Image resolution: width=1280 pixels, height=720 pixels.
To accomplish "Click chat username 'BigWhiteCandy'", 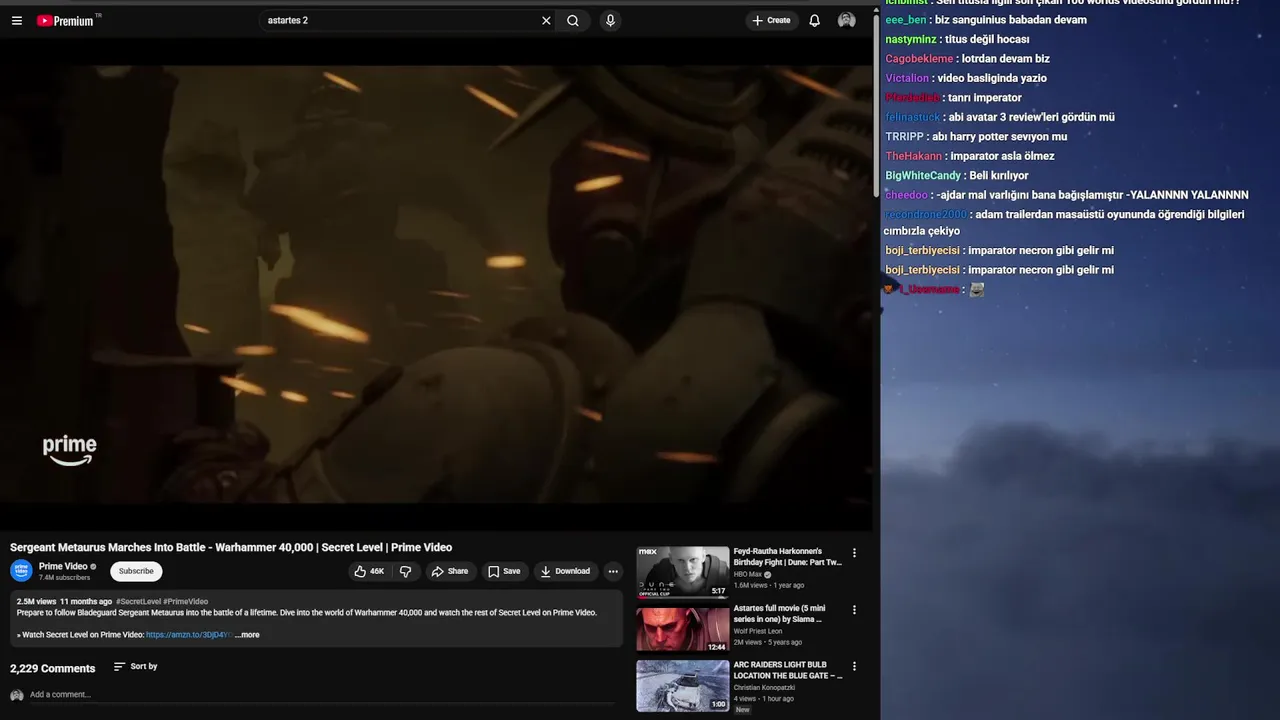I will pyautogui.click(x=923, y=176).
